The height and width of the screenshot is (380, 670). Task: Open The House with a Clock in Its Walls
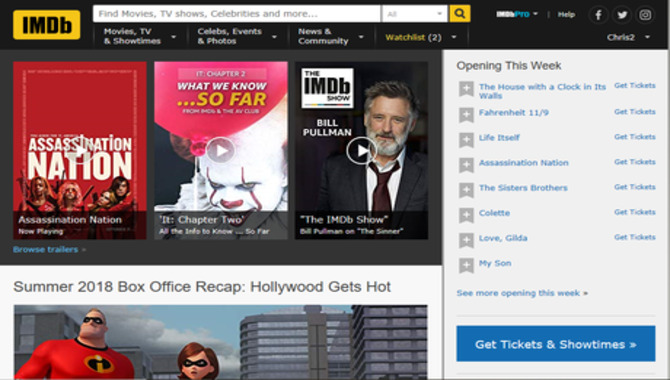pyautogui.click(x=542, y=91)
